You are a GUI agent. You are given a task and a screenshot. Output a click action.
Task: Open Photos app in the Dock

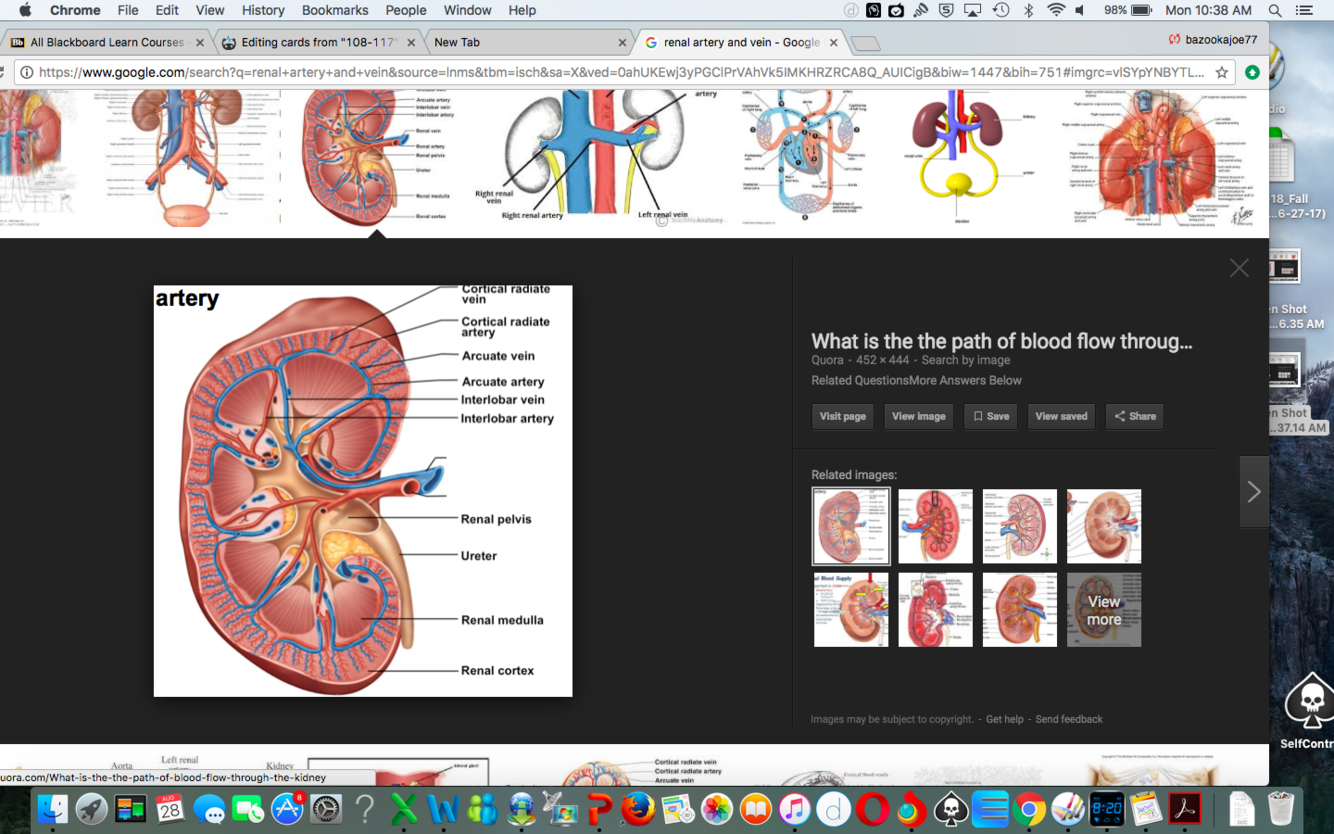(x=716, y=808)
